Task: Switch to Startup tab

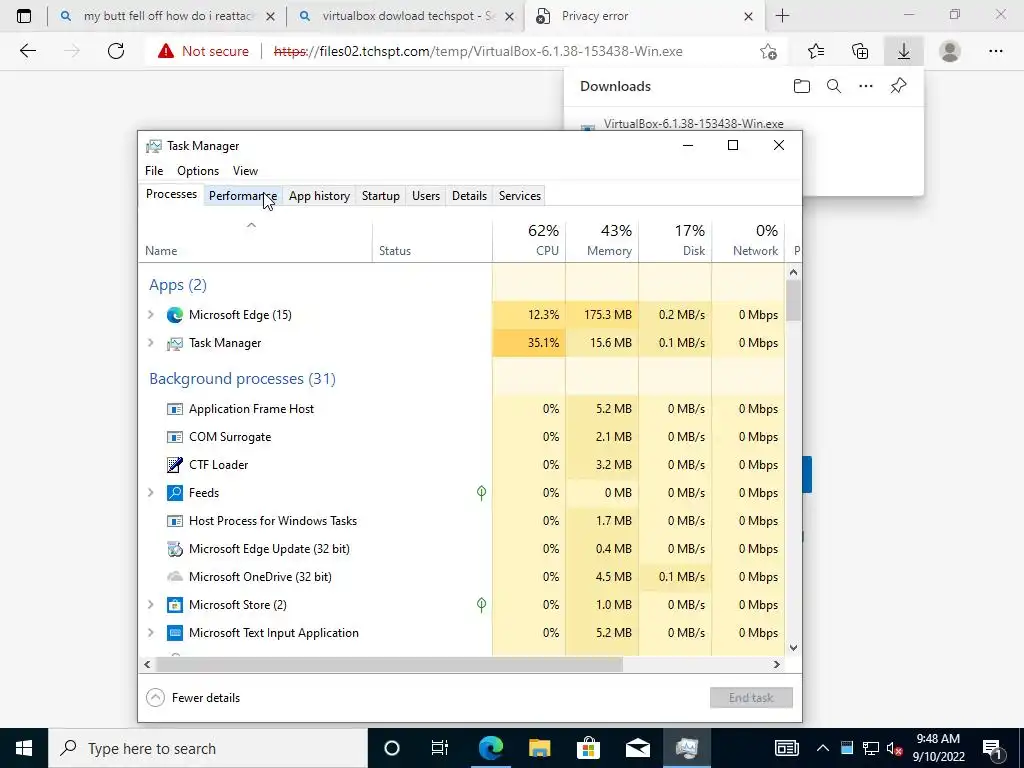Action: pyautogui.click(x=381, y=196)
